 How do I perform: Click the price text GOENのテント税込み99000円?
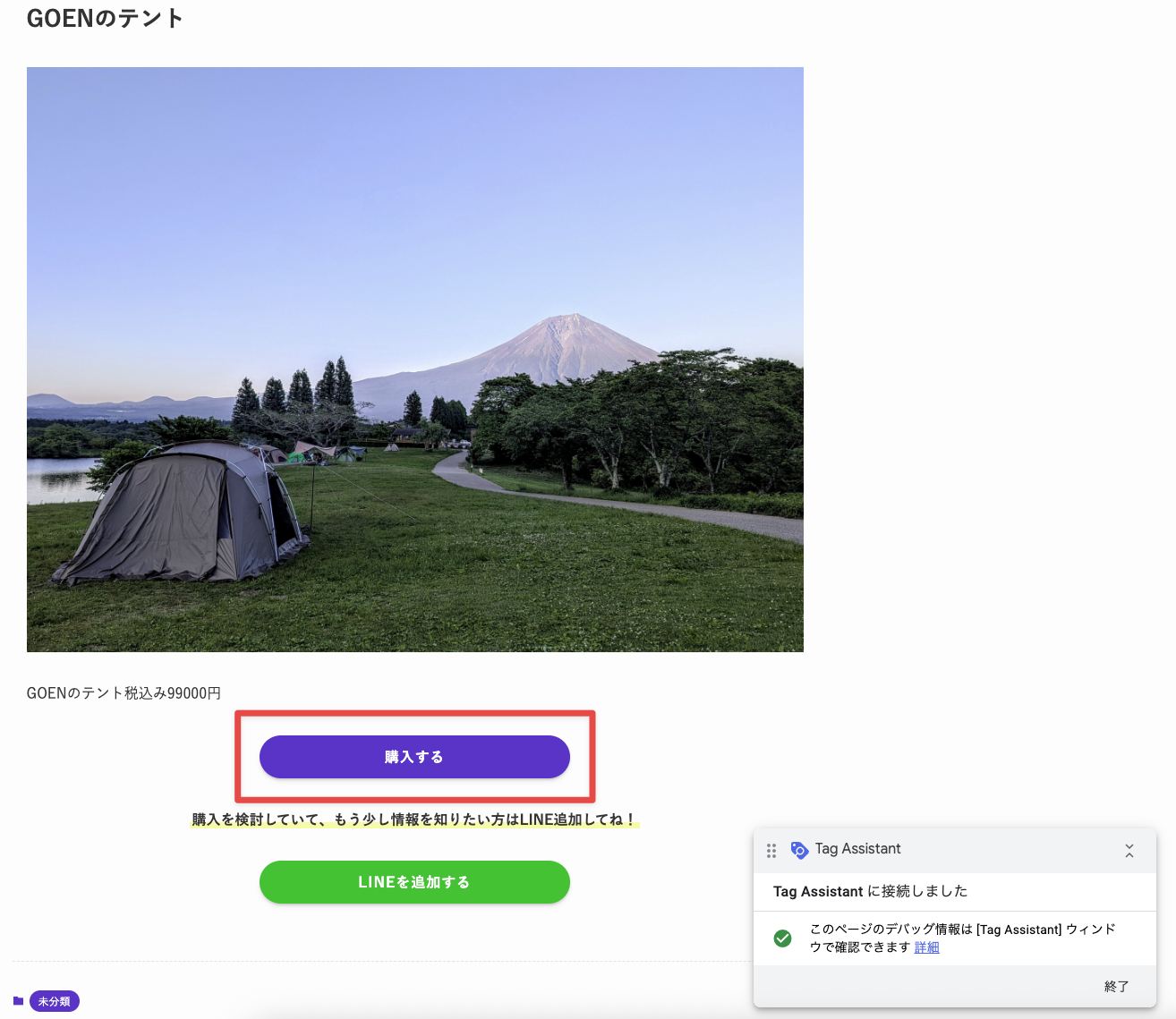pos(124,693)
